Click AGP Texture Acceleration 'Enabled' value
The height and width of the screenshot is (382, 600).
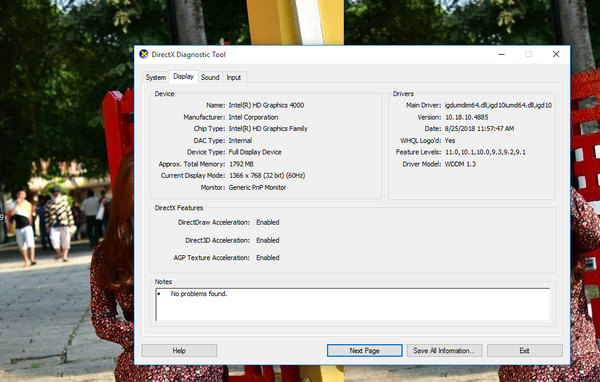point(268,258)
